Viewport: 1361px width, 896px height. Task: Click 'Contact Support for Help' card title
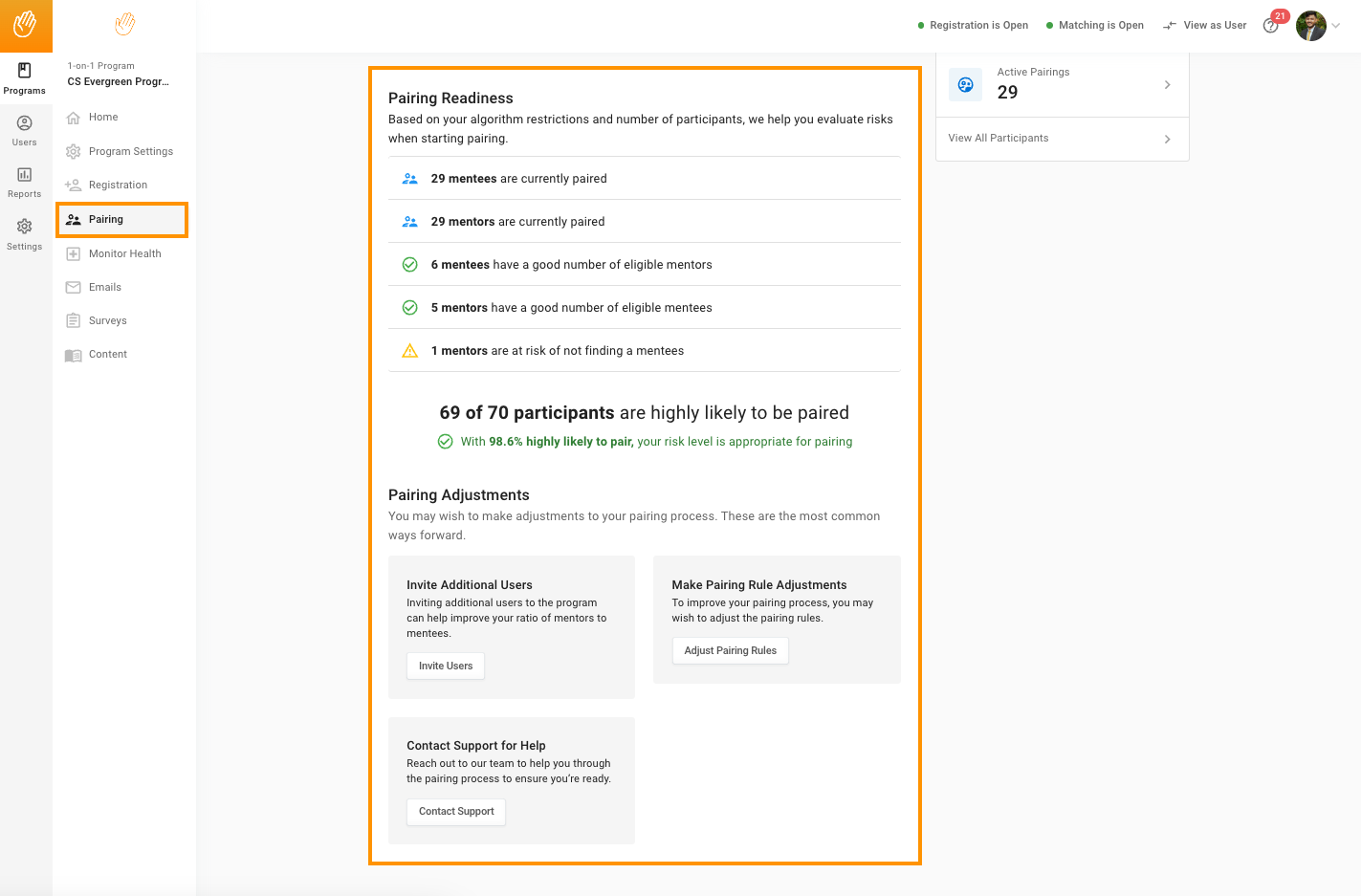point(476,745)
